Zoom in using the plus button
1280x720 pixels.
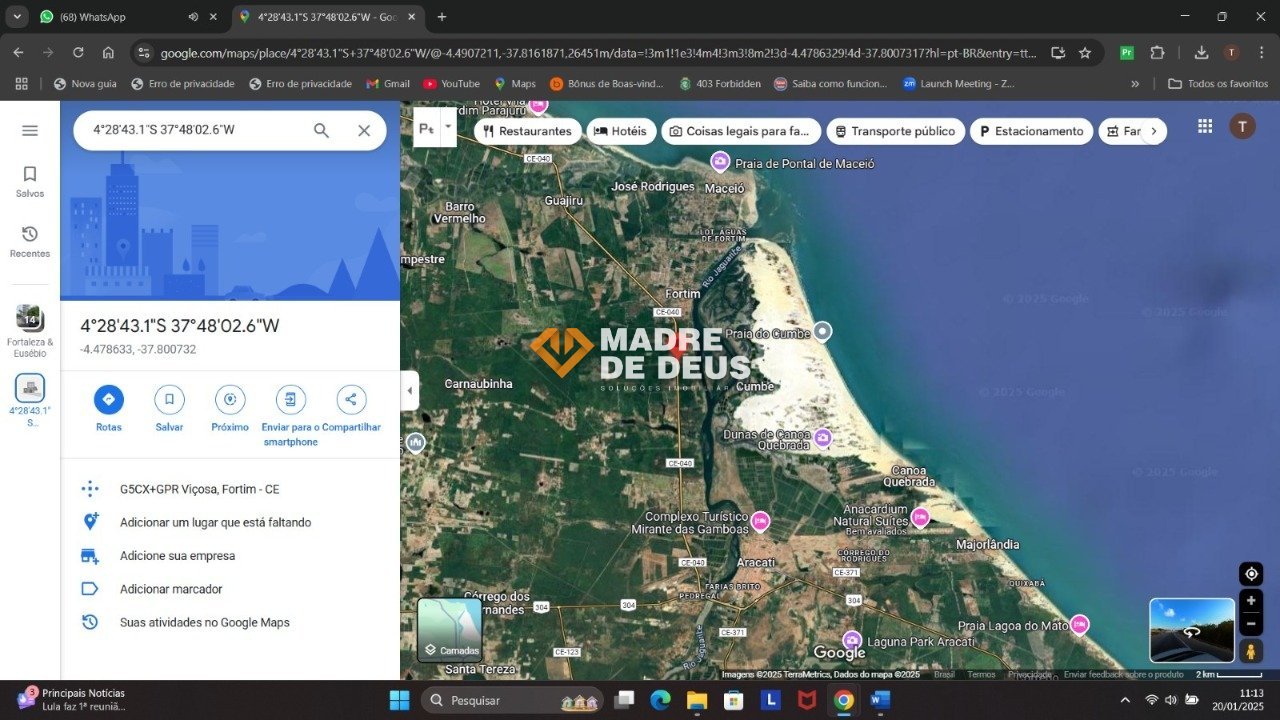pyautogui.click(x=1250, y=601)
